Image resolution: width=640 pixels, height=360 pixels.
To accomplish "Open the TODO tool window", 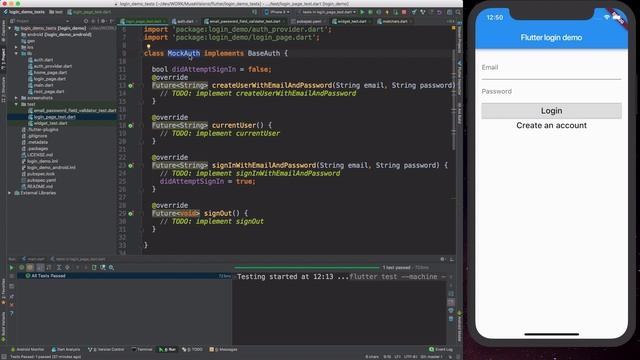I will pos(192,350).
